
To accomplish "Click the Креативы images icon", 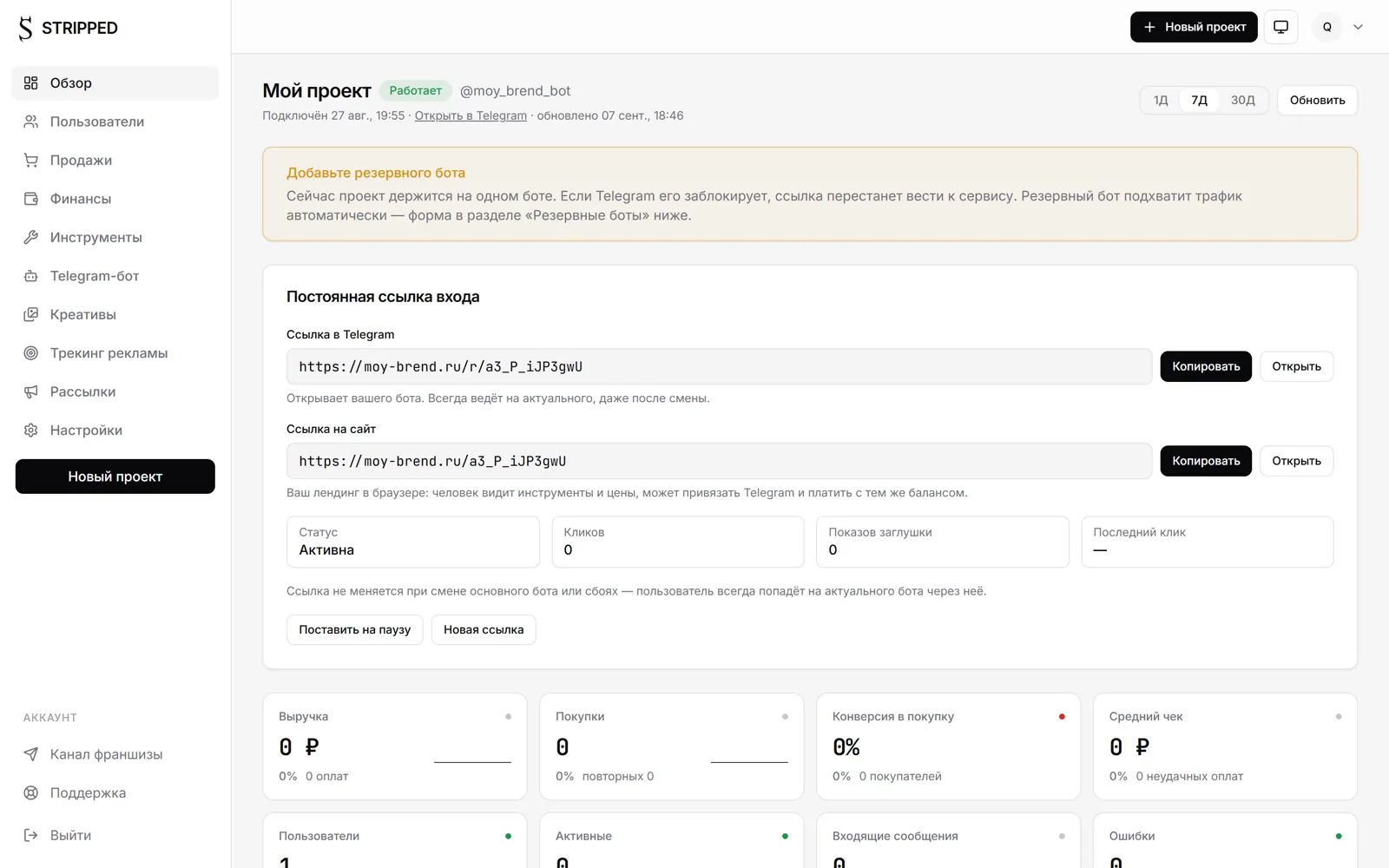I will click(x=31, y=314).
